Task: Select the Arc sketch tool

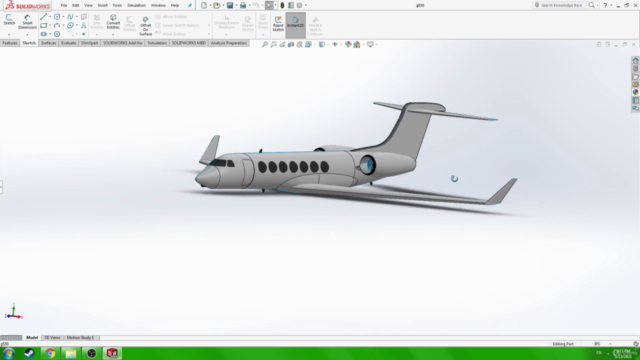Action: coord(57,25)
